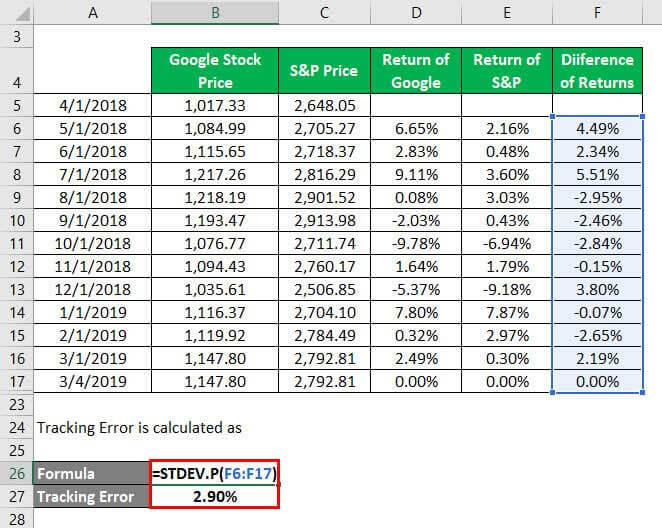Click S&P return 7.87%
The image size is (662, 528).
point(507,312)
